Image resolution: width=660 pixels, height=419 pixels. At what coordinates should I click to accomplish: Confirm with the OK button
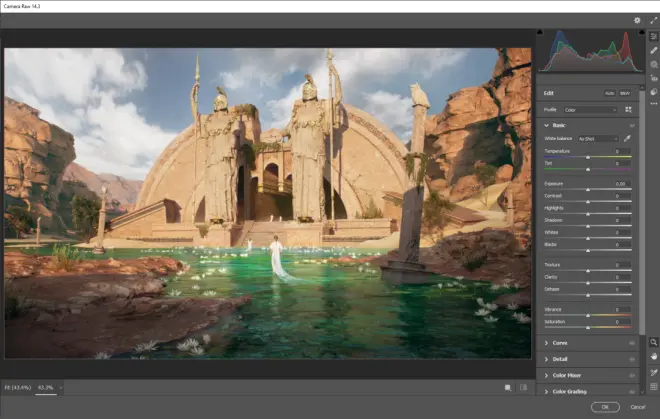(605, 407)
